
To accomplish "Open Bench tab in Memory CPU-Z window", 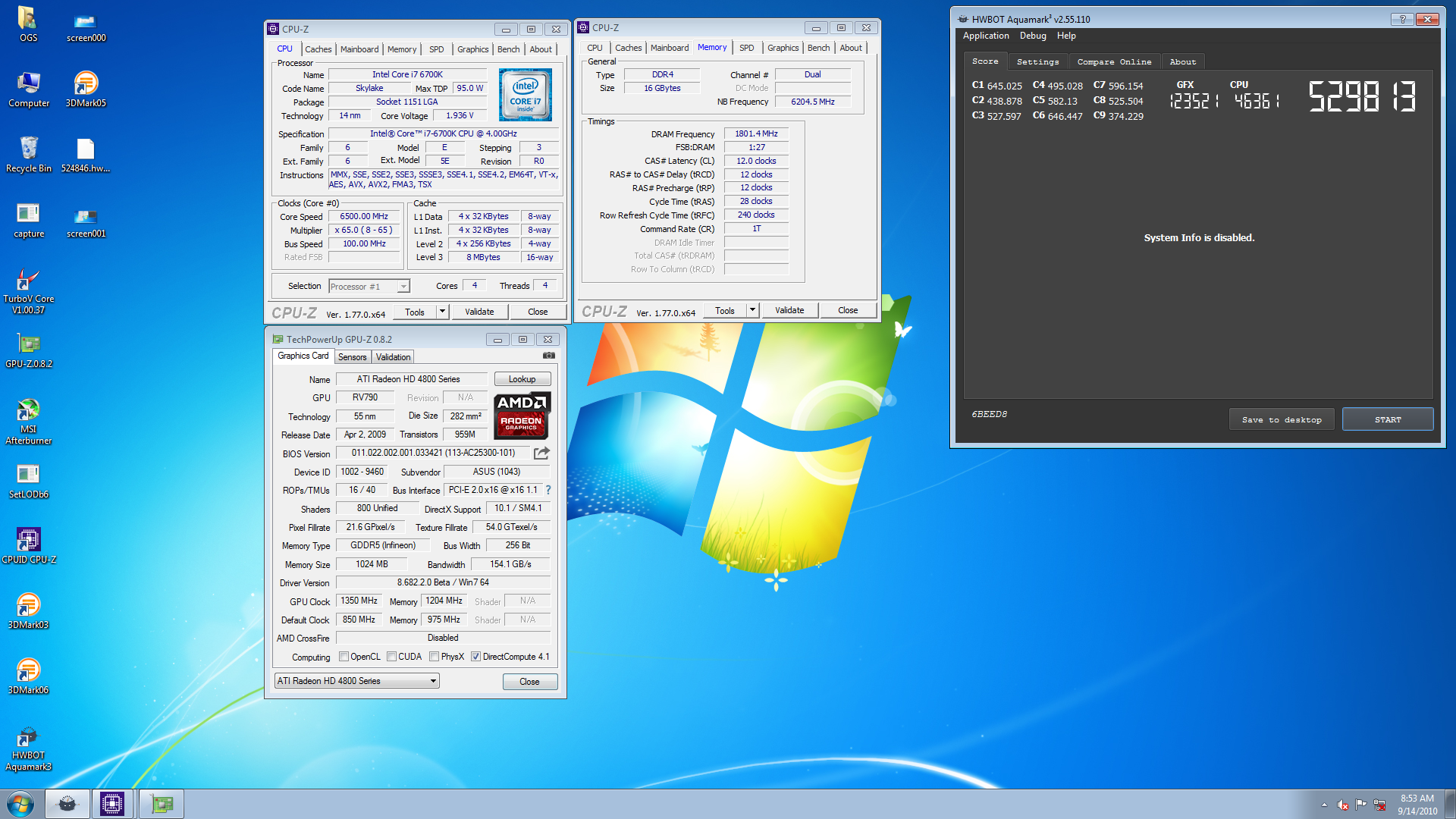I will [818, 48].
